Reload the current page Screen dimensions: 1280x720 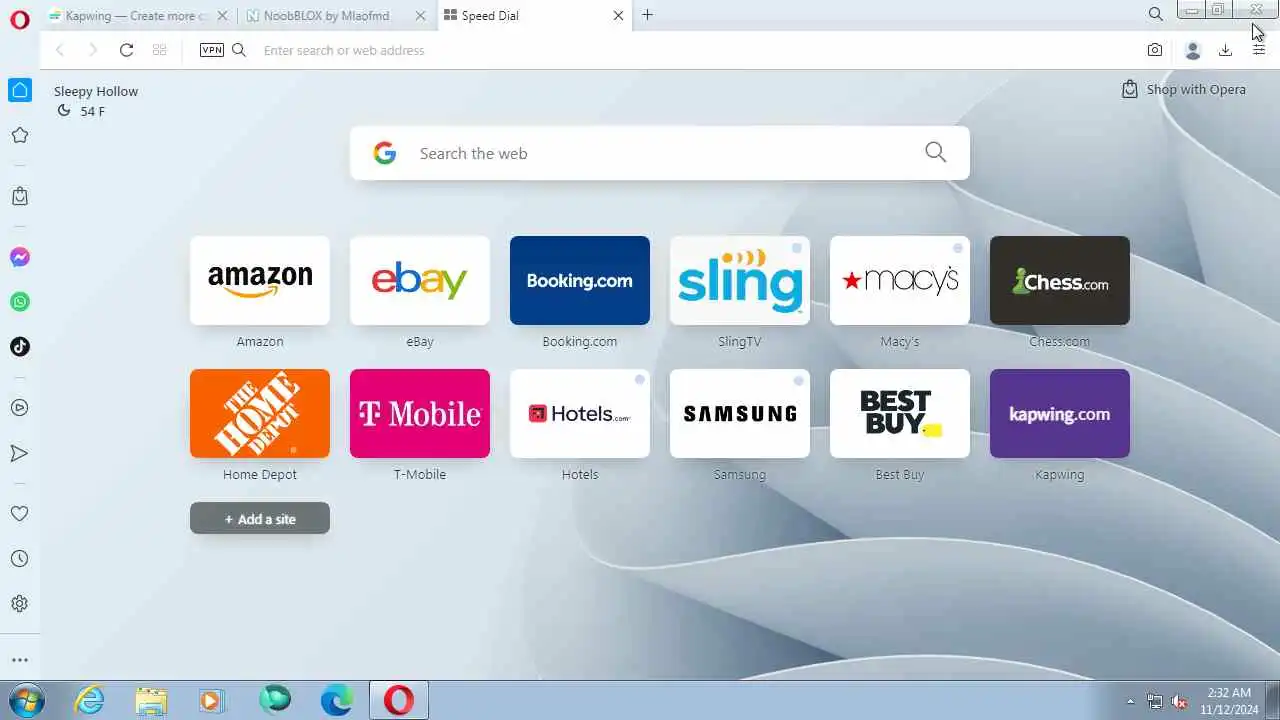[x=126, y=50]
